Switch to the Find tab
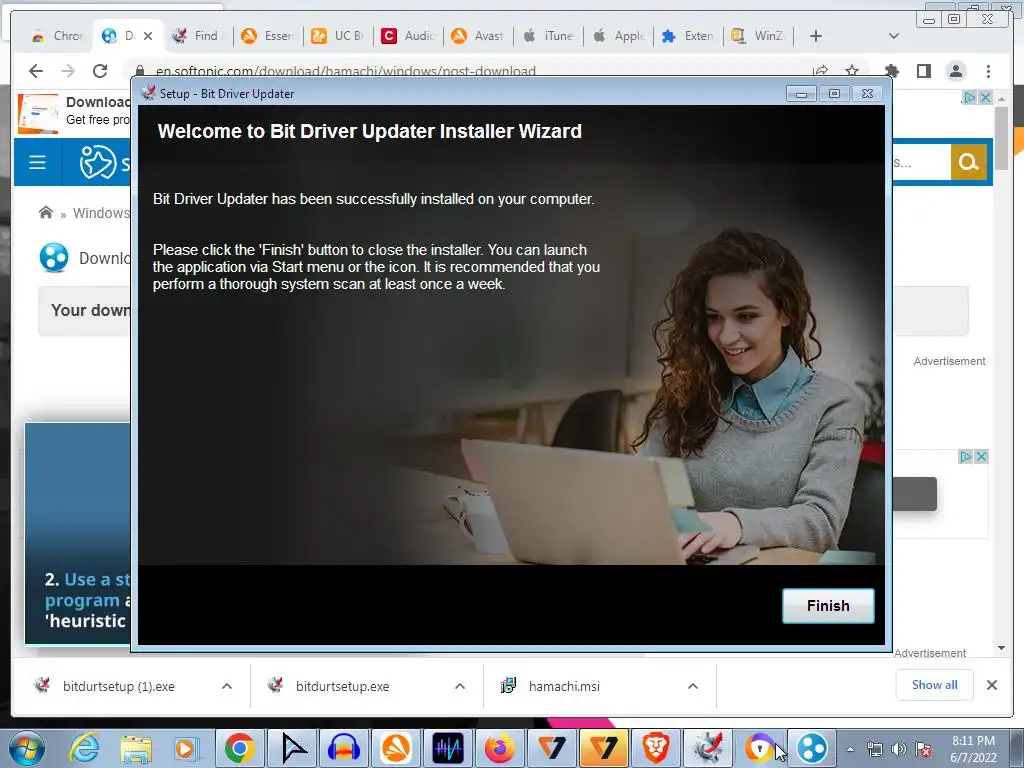 195,36
